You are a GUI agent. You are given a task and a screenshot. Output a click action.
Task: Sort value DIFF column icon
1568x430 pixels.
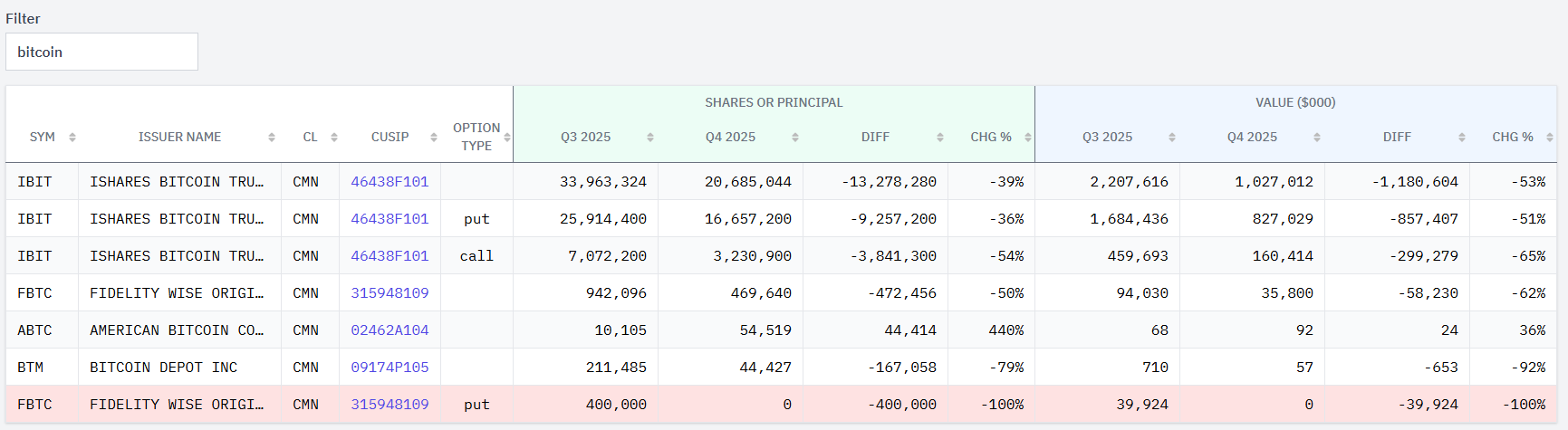pos(1462,138)
